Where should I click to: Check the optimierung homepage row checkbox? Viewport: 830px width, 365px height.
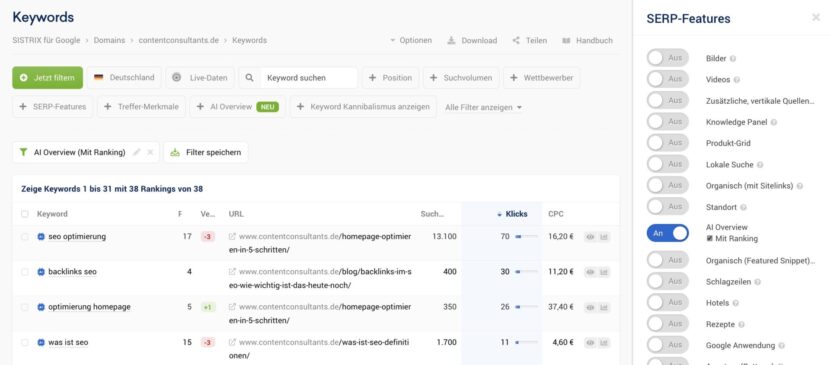pyautogui.click(x=25, y=307)
